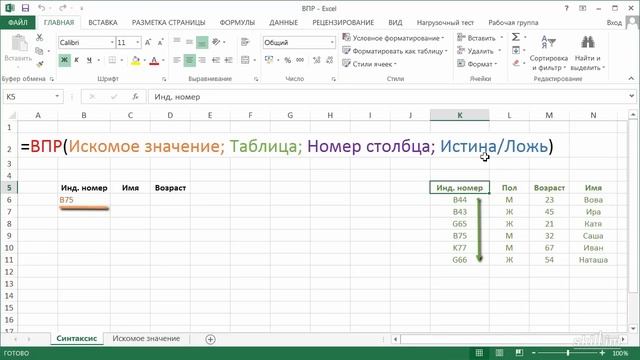Open the font size 11 dropdown
The width and height of the screenshot is (640, 360).
coord(138,42)
